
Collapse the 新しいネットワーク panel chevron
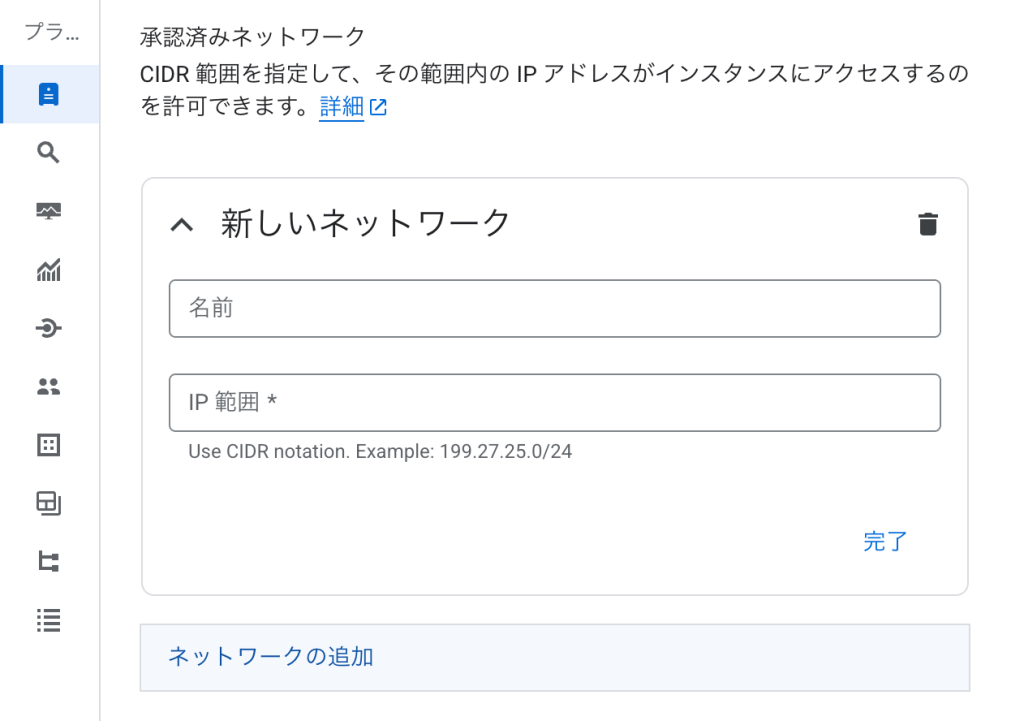182,225
